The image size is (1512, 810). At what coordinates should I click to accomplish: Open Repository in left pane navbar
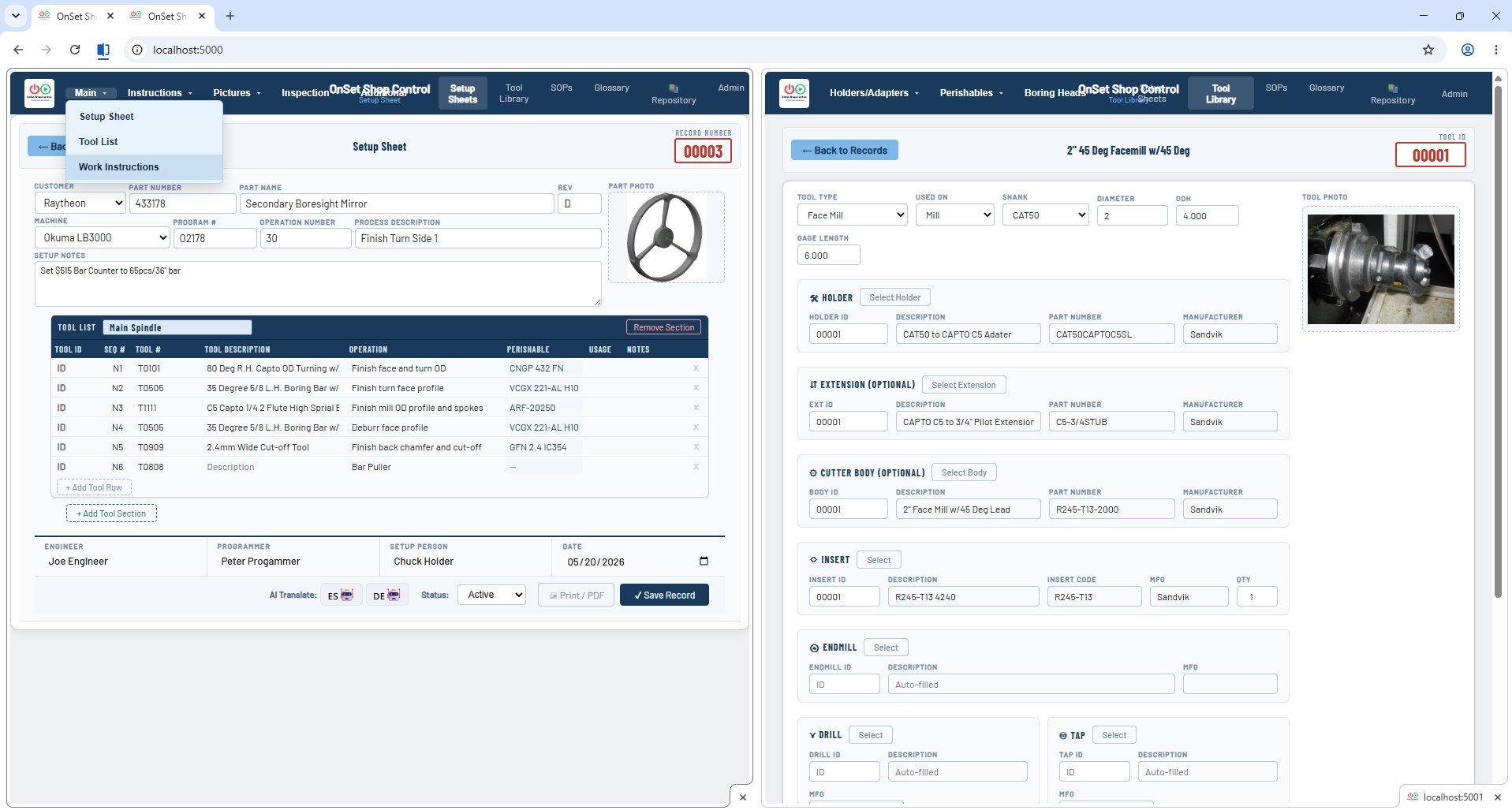tap(674, 94)
